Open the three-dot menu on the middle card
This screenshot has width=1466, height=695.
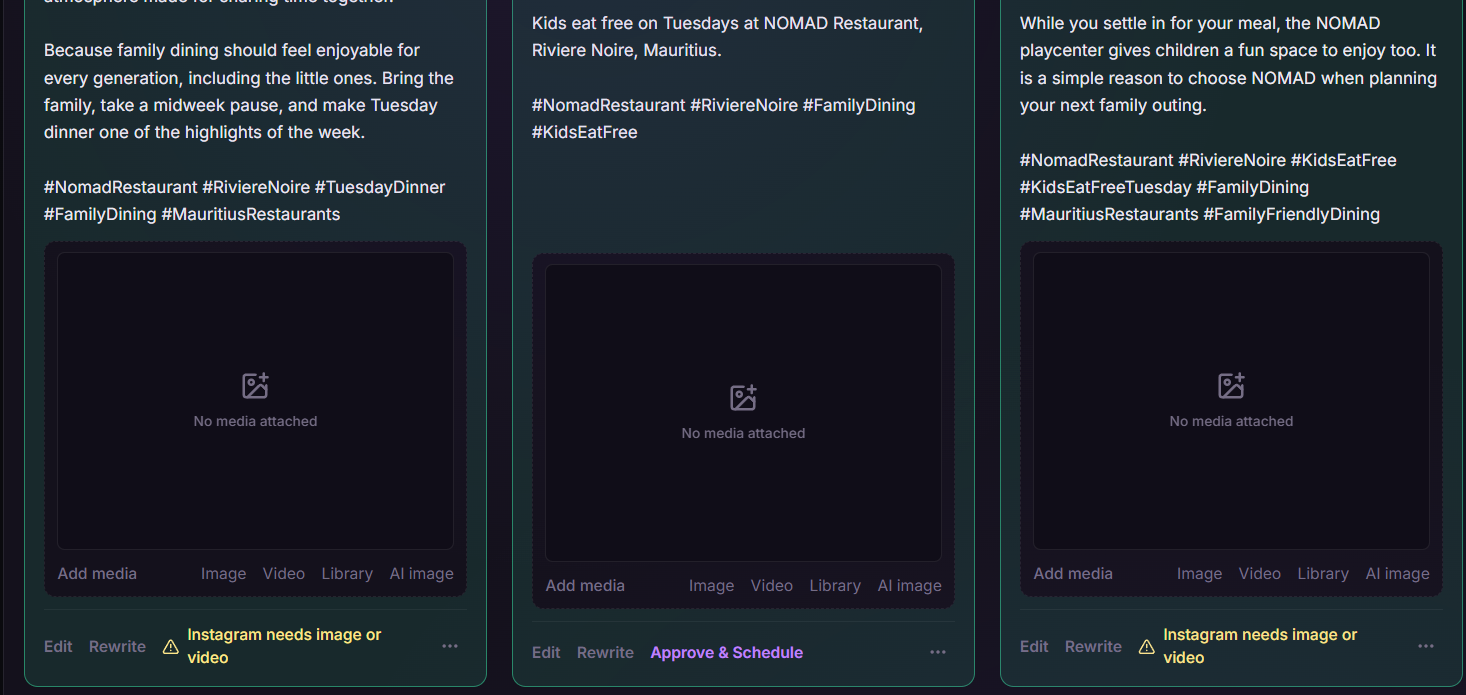coord(938,652)
